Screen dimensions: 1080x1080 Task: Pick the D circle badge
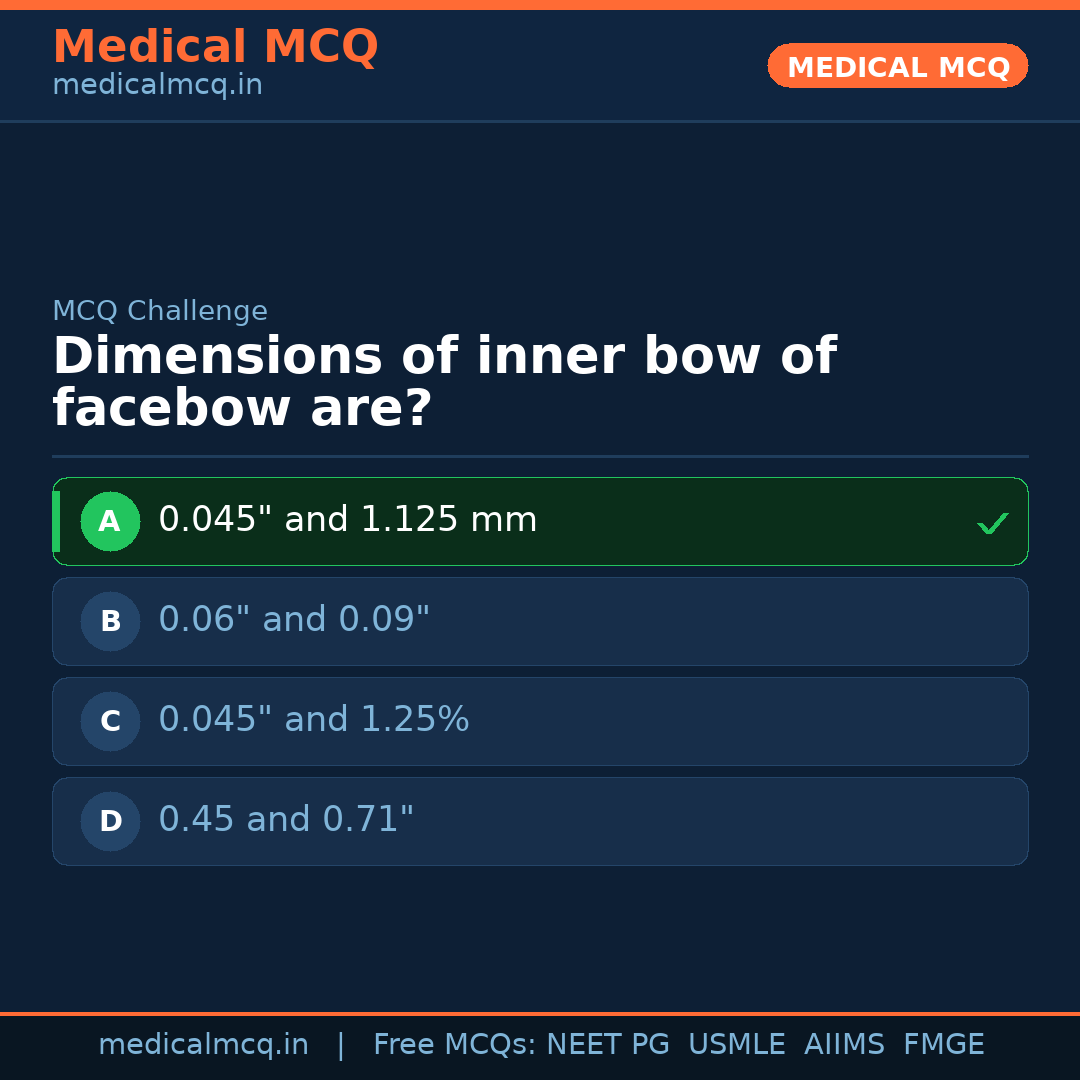click(x=110, y=821)
